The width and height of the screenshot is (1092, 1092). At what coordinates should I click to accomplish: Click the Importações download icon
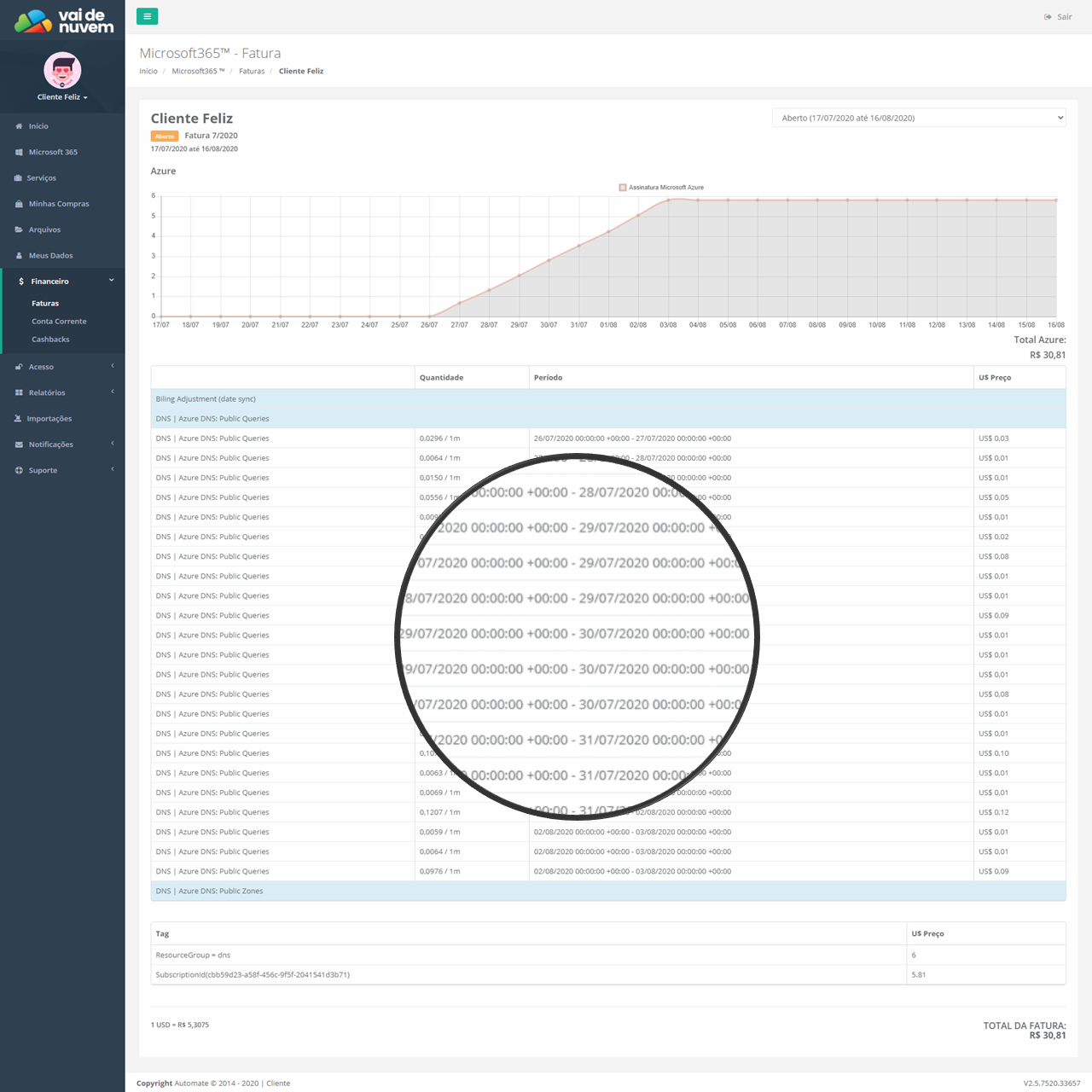click(x=18, y=418)
